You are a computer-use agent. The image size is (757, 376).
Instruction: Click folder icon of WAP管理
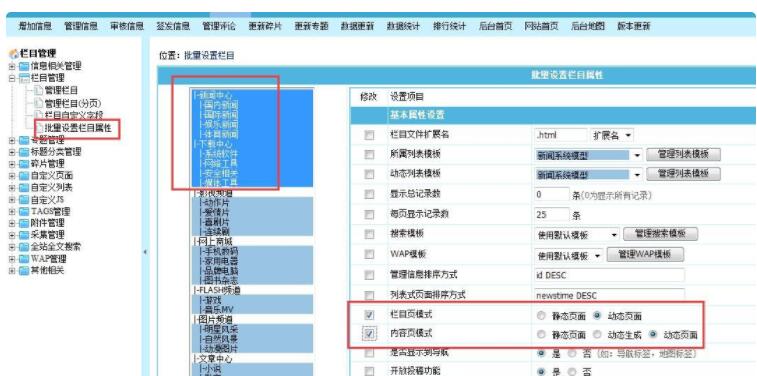(24, 259)
